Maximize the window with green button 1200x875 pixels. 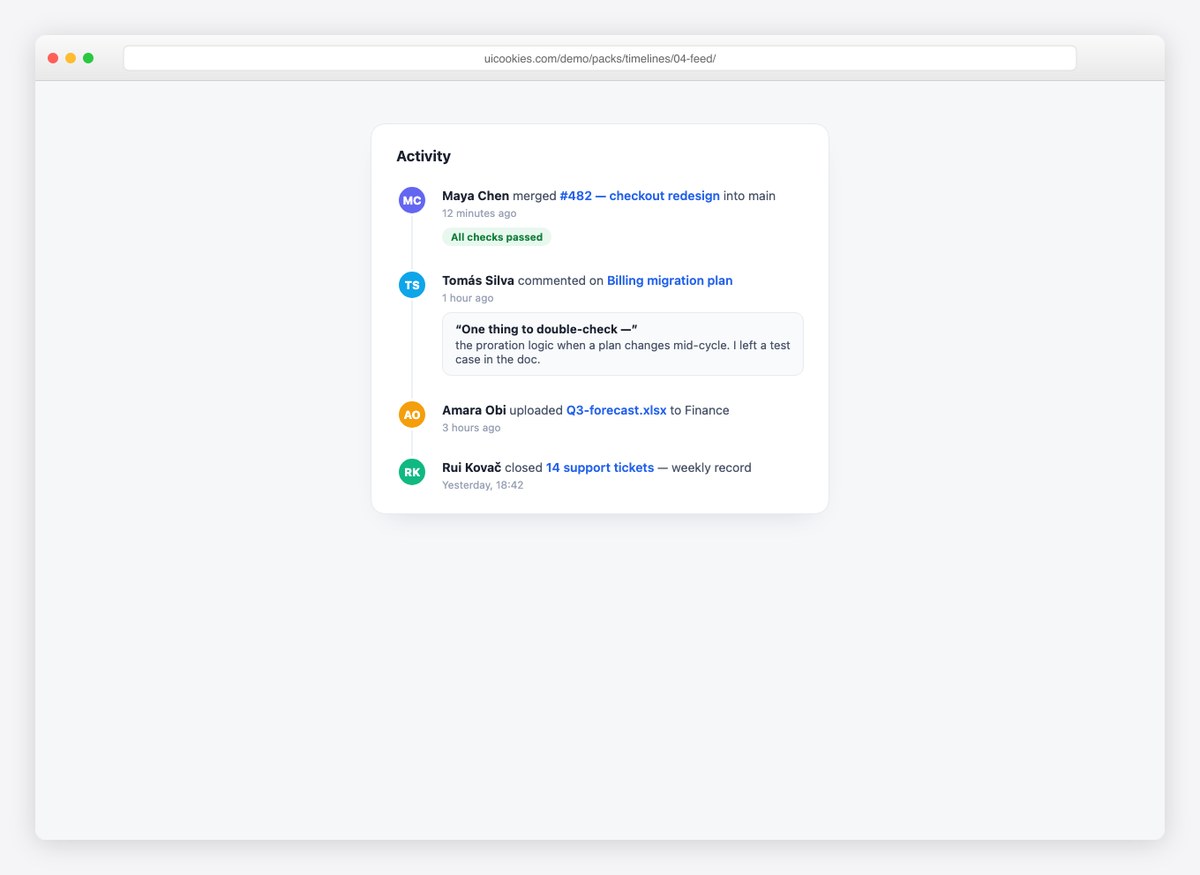[88, 58]
